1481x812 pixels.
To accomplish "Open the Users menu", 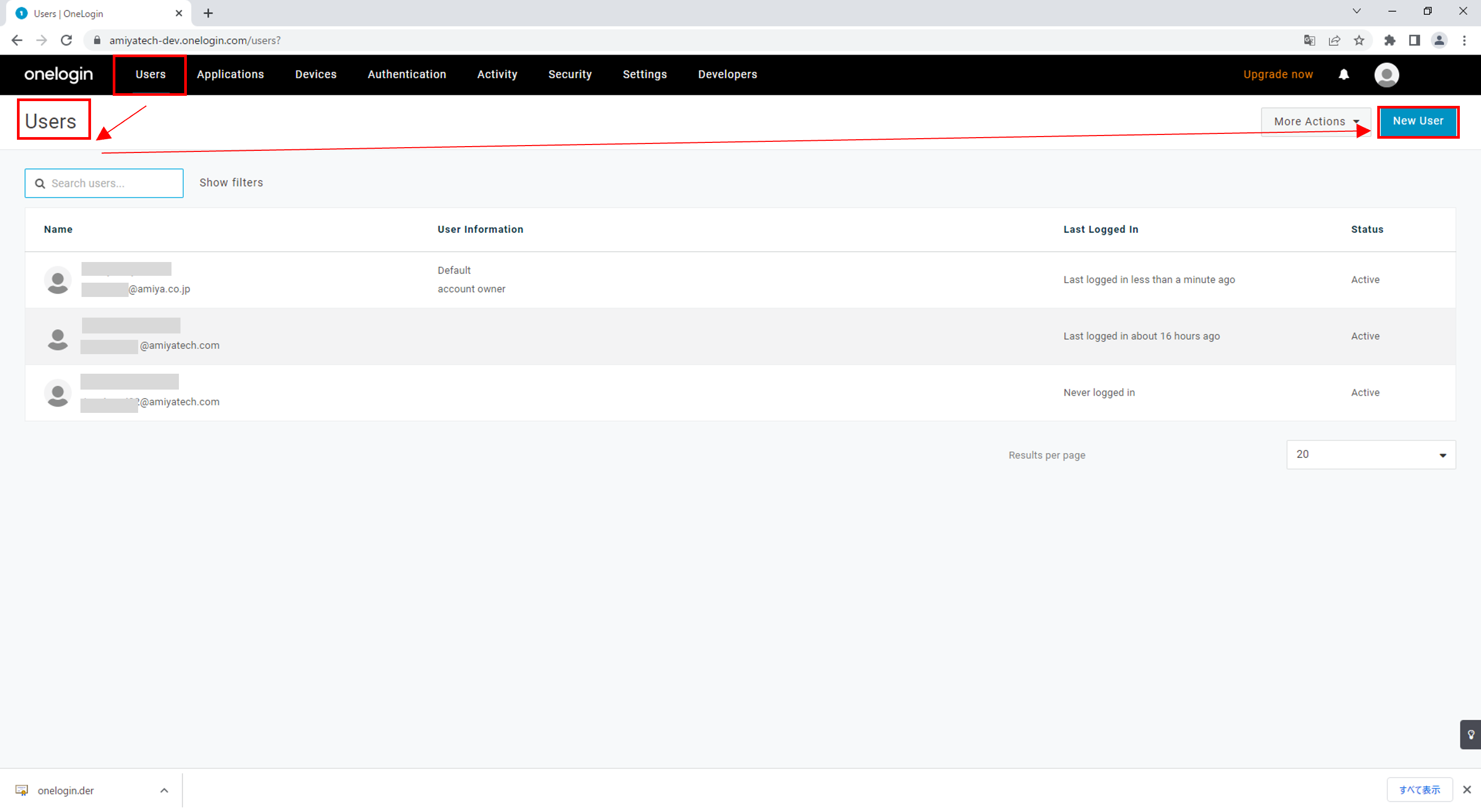I will pos(151,74).
